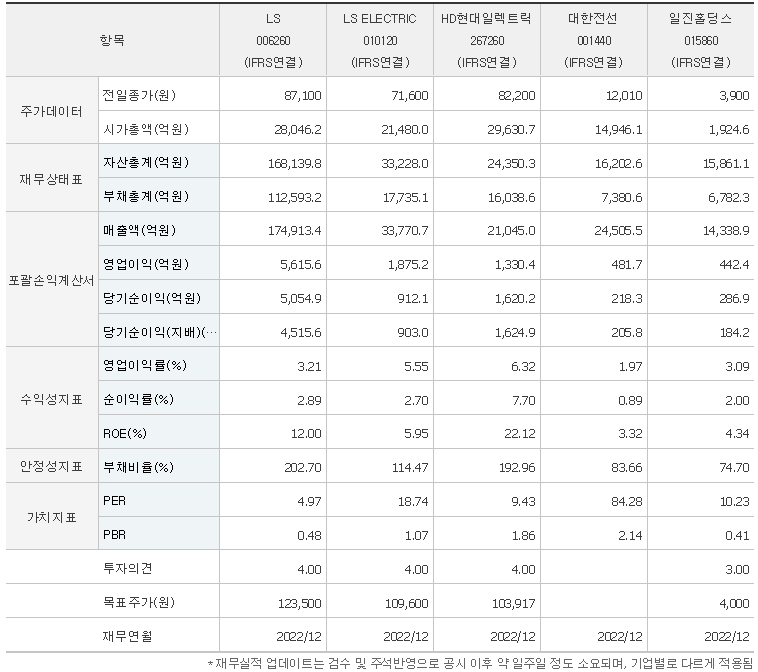Click the footnote about 재무실적 업데이트
Screen dimensions: 758x672
[480, 663]
